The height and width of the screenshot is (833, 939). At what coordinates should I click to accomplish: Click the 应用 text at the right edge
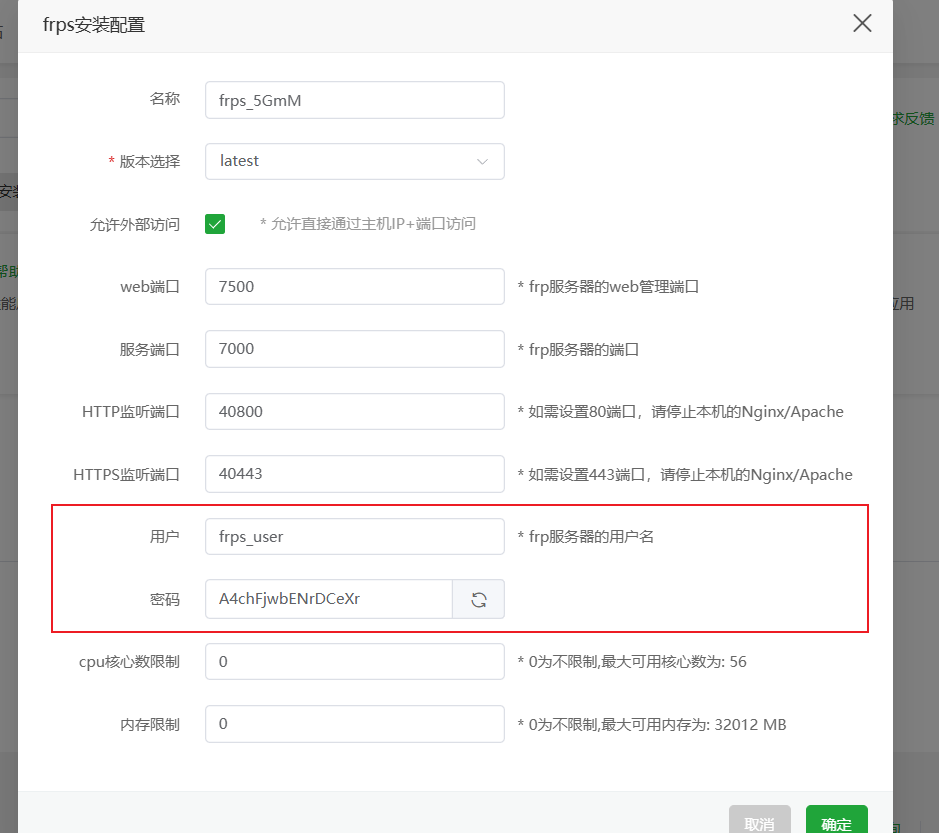click(x=903, y=304)
